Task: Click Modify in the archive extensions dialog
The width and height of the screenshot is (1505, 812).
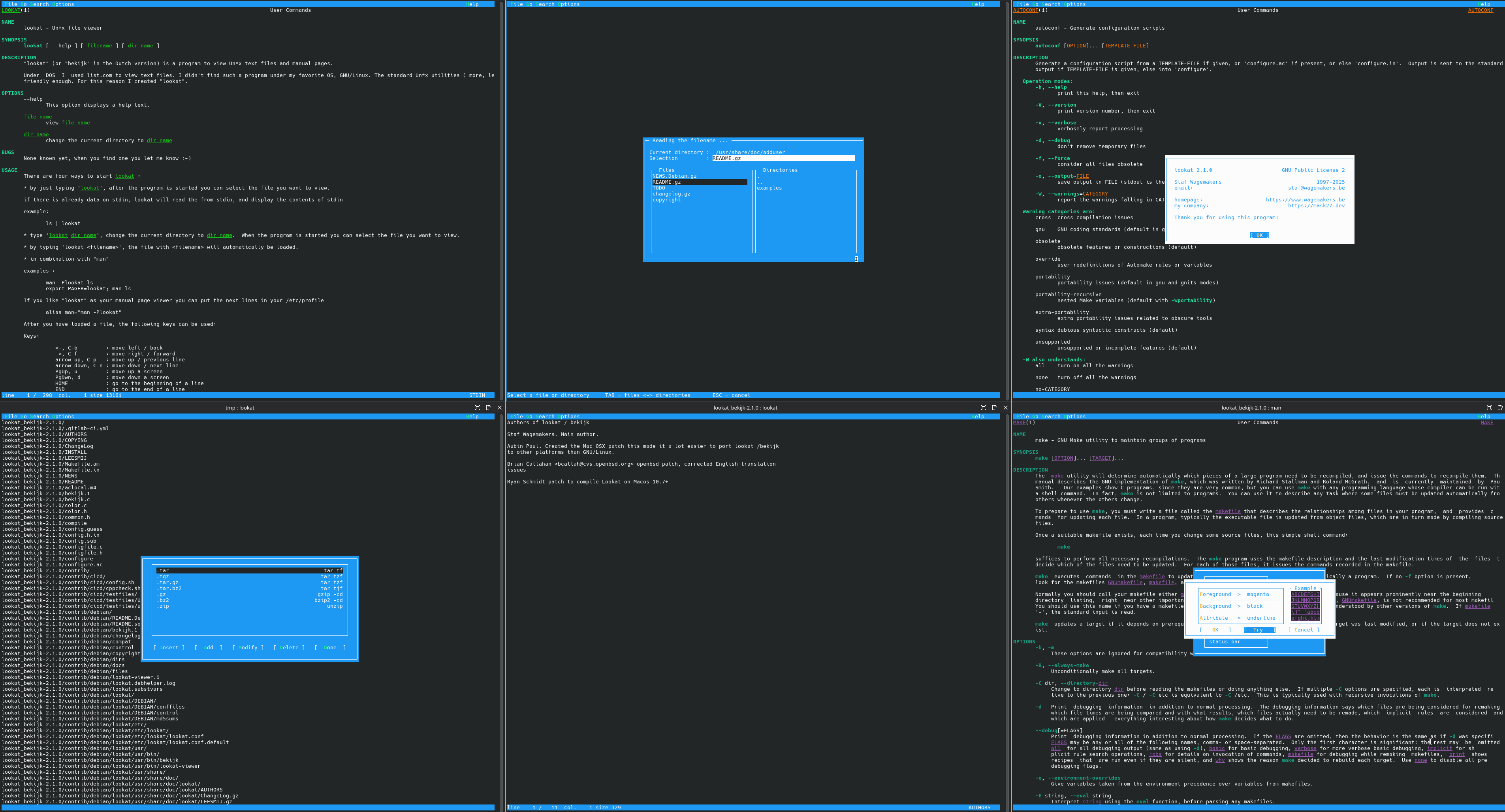Action: (x=248, y=647)
